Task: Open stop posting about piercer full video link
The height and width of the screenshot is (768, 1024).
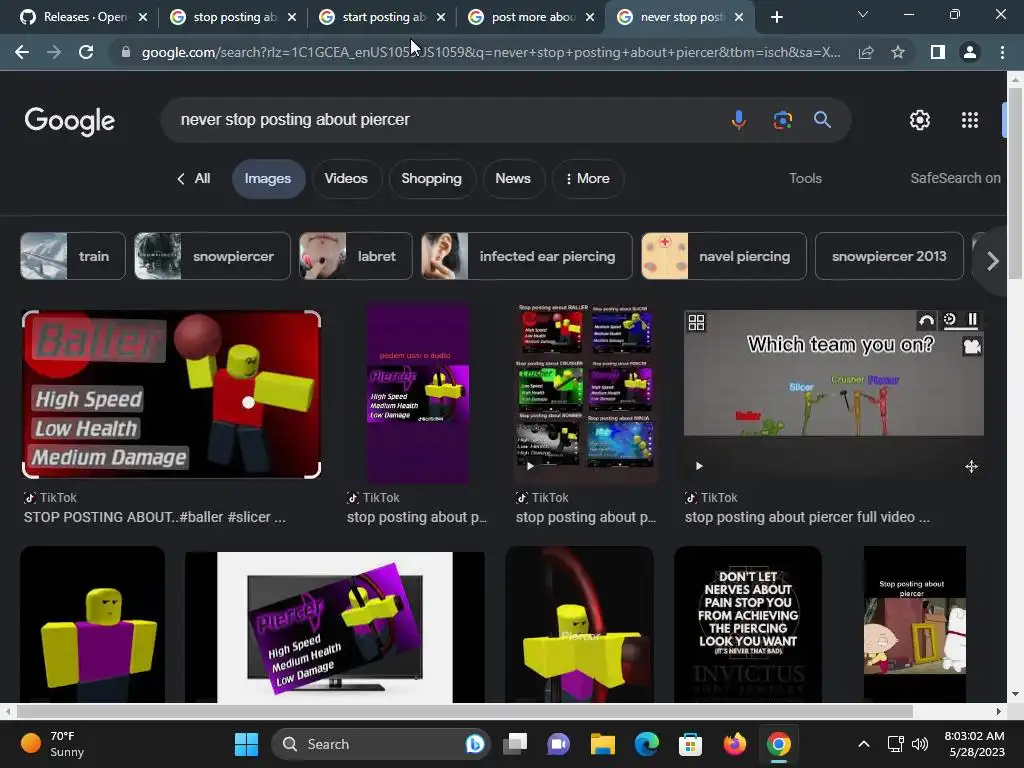Action: [x=807, y=517]
